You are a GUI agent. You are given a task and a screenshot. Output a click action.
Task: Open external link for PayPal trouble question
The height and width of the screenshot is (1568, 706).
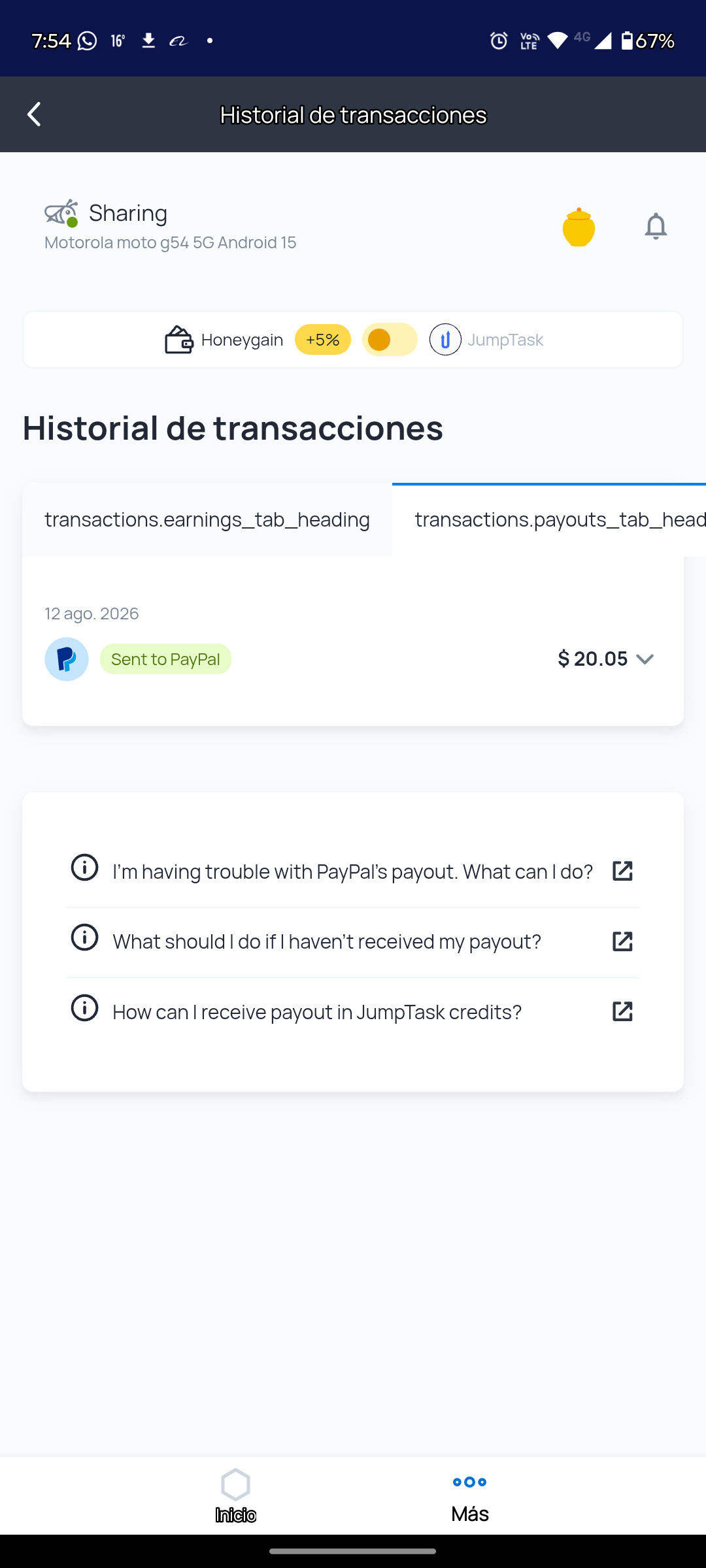[622, 871]
